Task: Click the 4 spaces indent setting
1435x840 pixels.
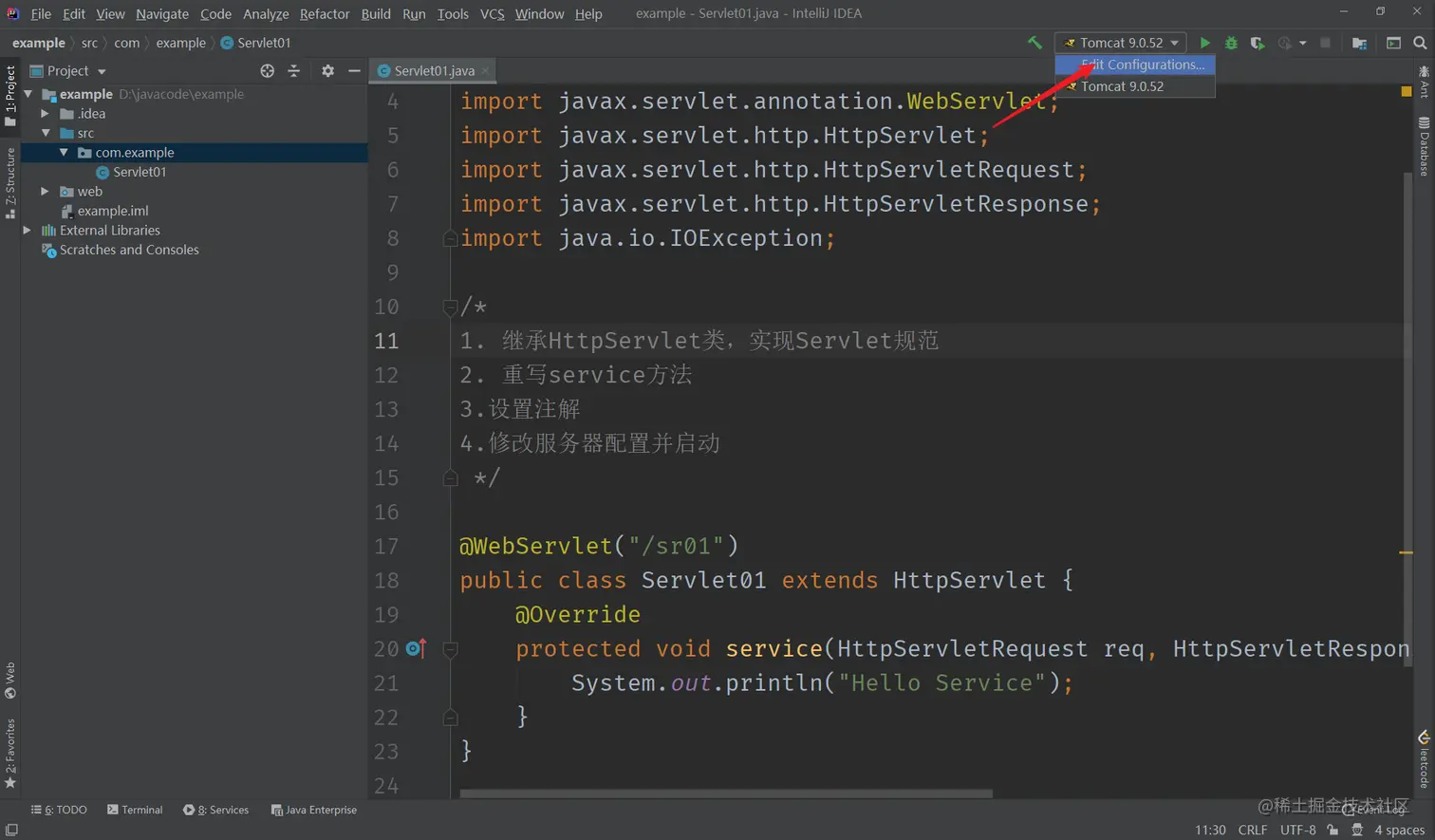Action: [x=1400, y=830]
